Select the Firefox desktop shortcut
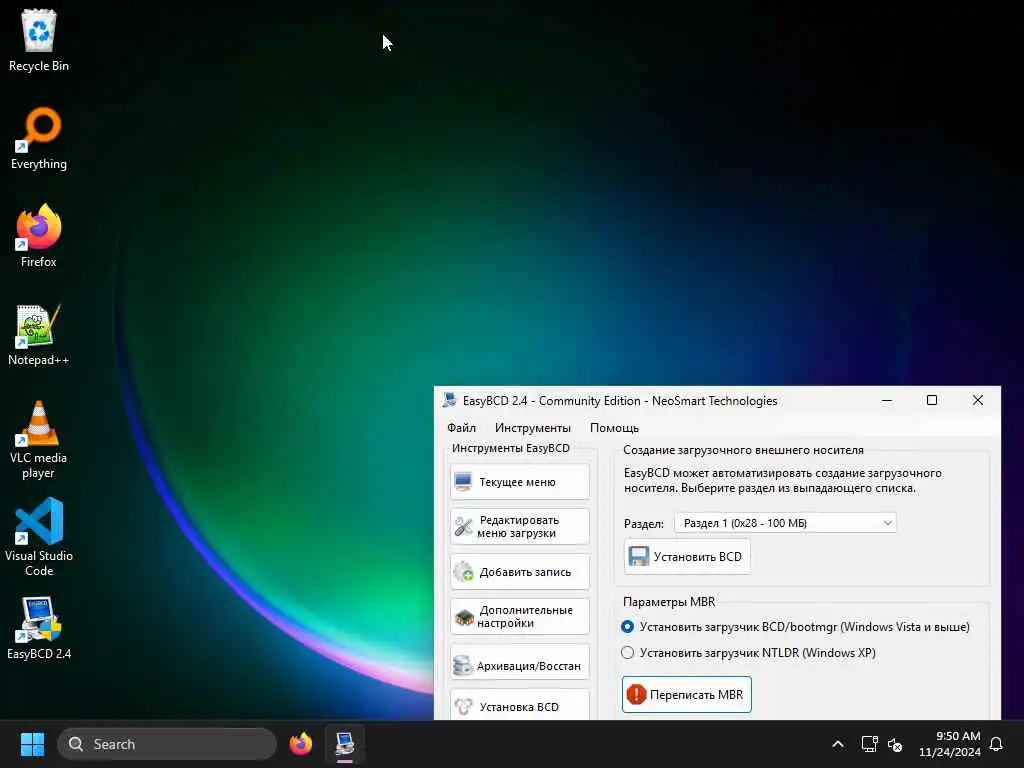This screenshot has width=1024, height=768. click(39, 236)
